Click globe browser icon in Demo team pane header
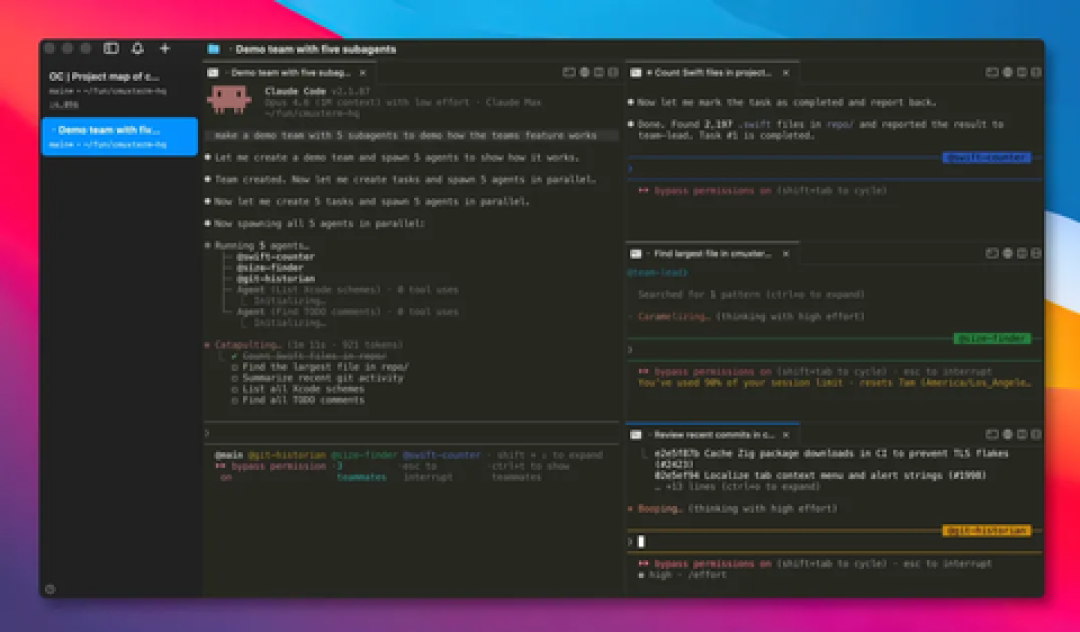Viewport: 1080px width, 632px height. [x=585, y=72]
